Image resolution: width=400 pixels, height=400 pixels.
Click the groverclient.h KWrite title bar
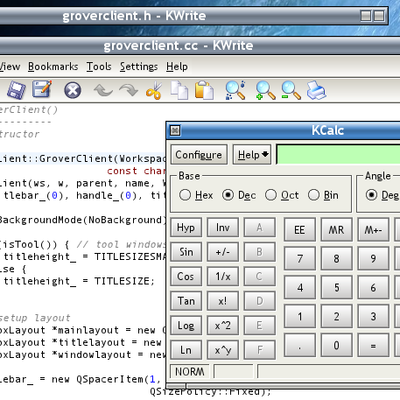point(193,16)
